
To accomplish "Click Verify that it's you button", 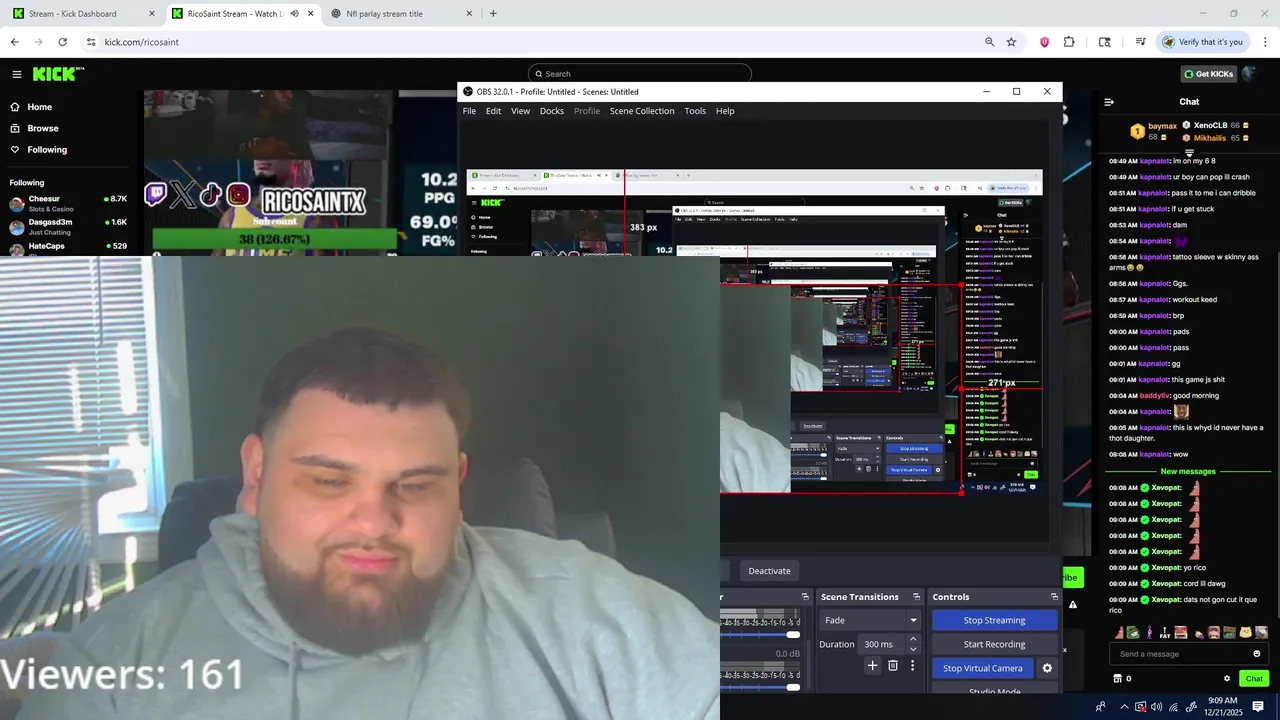I will [x=1202, y=42].
